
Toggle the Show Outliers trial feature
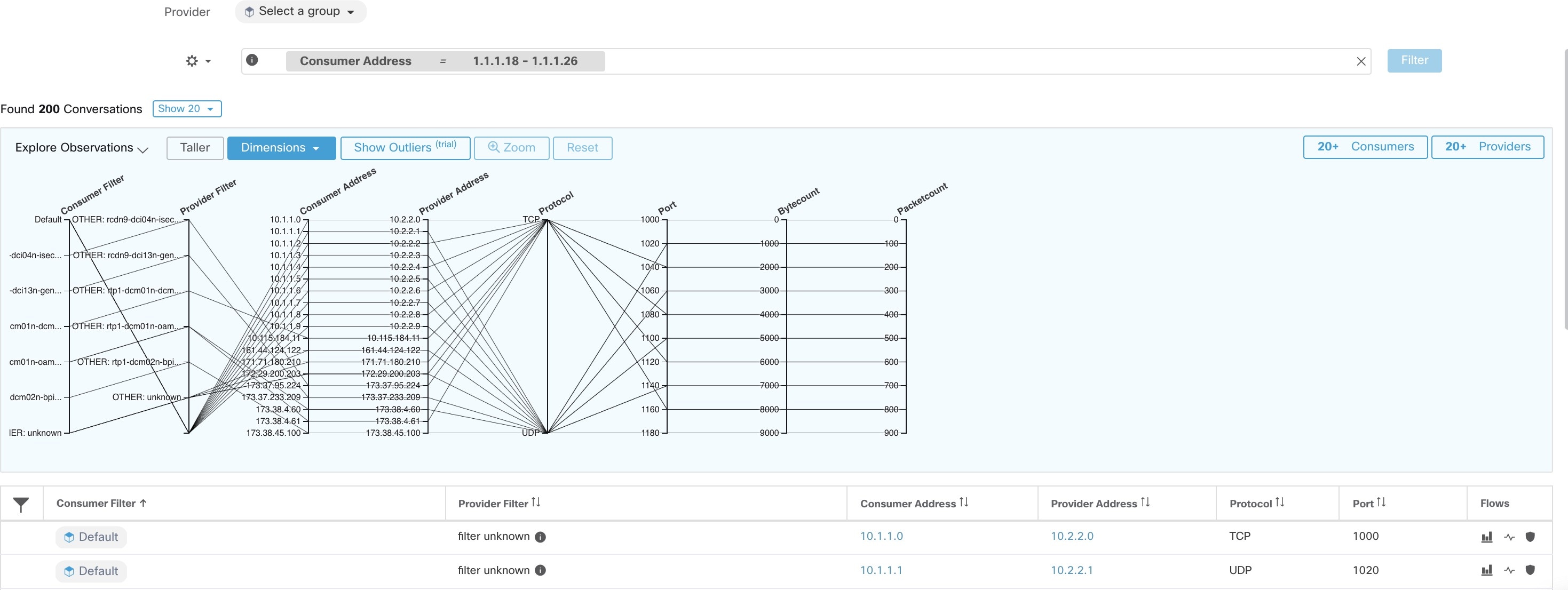pos(404,147)
